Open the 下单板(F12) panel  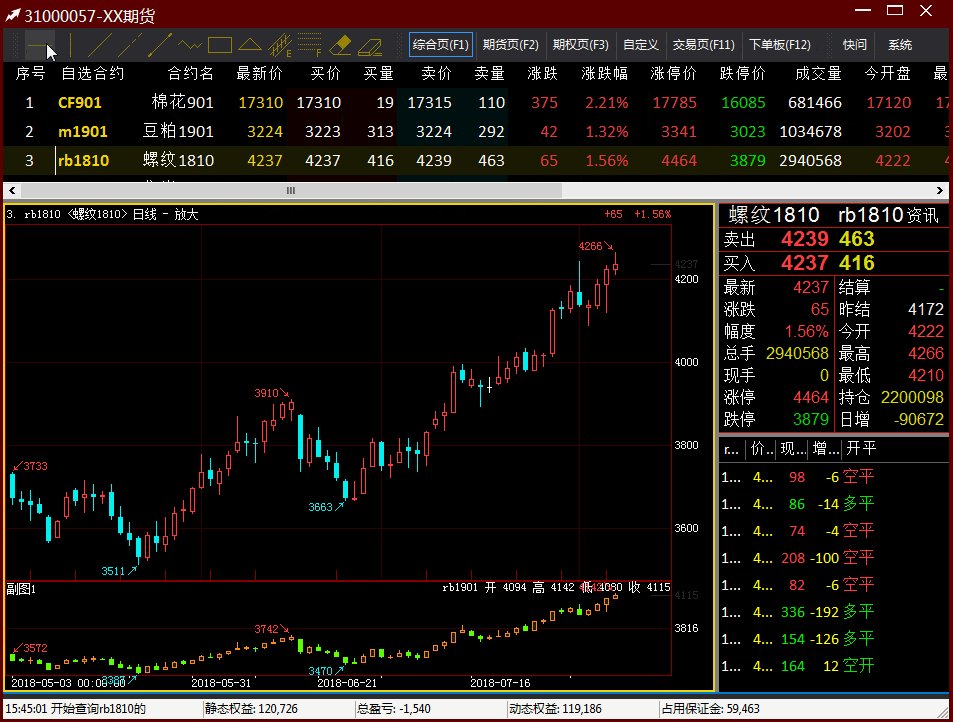coord(780,45)
